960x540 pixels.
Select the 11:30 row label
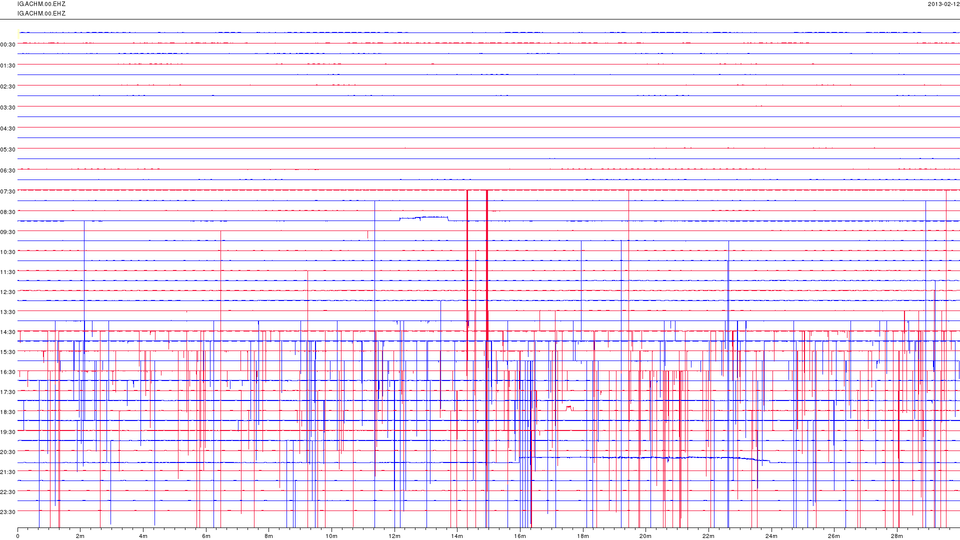point(8,272)
